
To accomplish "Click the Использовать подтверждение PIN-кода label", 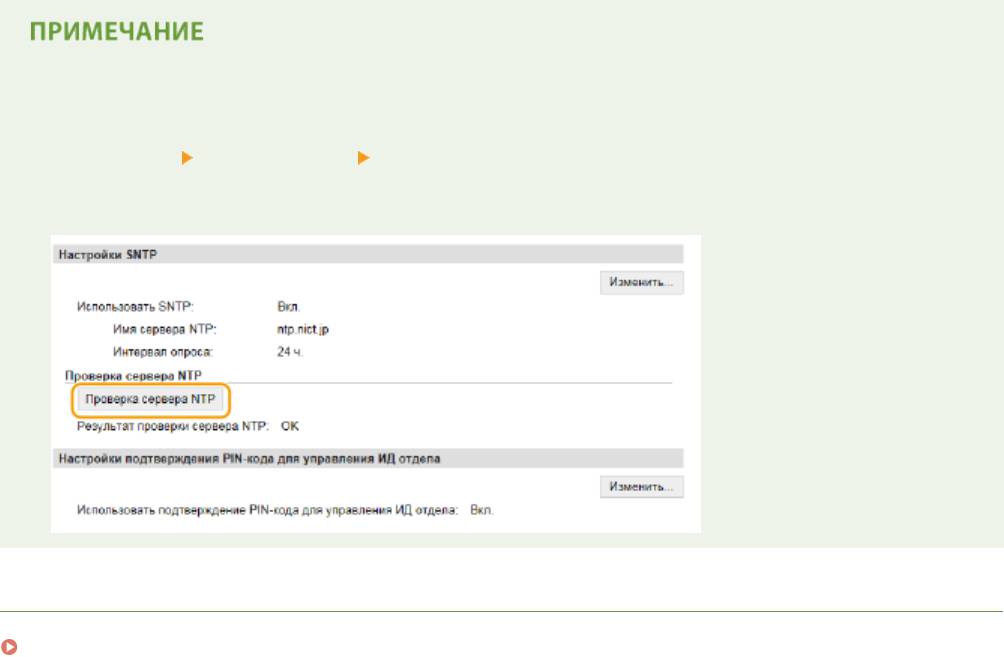I will tap(267, 510).
